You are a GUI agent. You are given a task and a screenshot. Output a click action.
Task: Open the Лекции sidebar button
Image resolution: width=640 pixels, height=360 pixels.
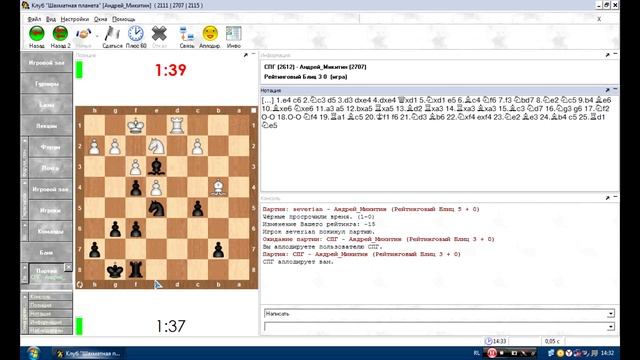click(x=47, y=126)
